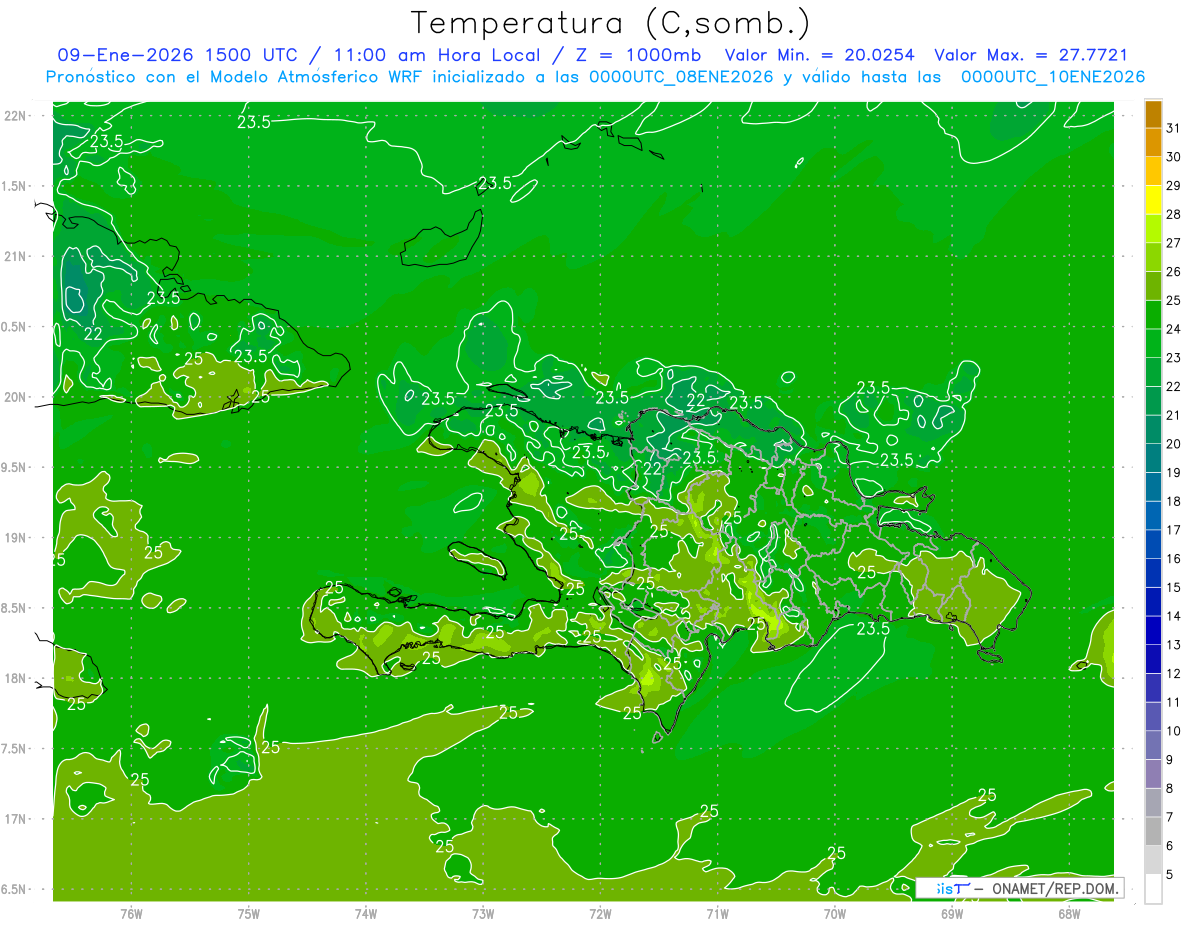Click the '71W' longitude axis label
The height and width of the screenshot is (927, 1200).
click(717, 913)
